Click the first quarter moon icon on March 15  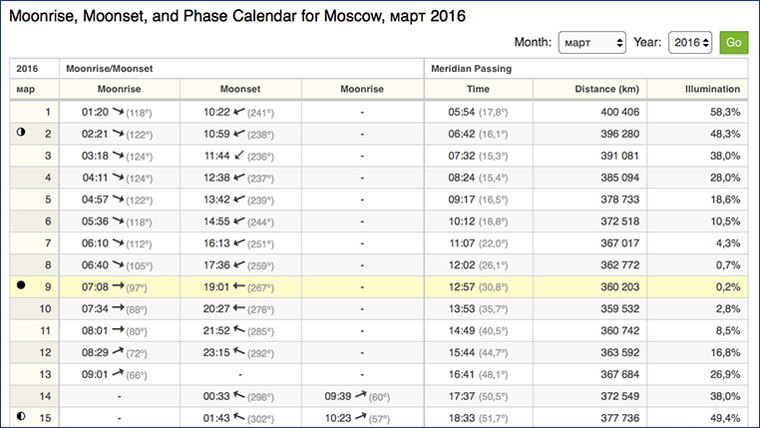point(22,415)
